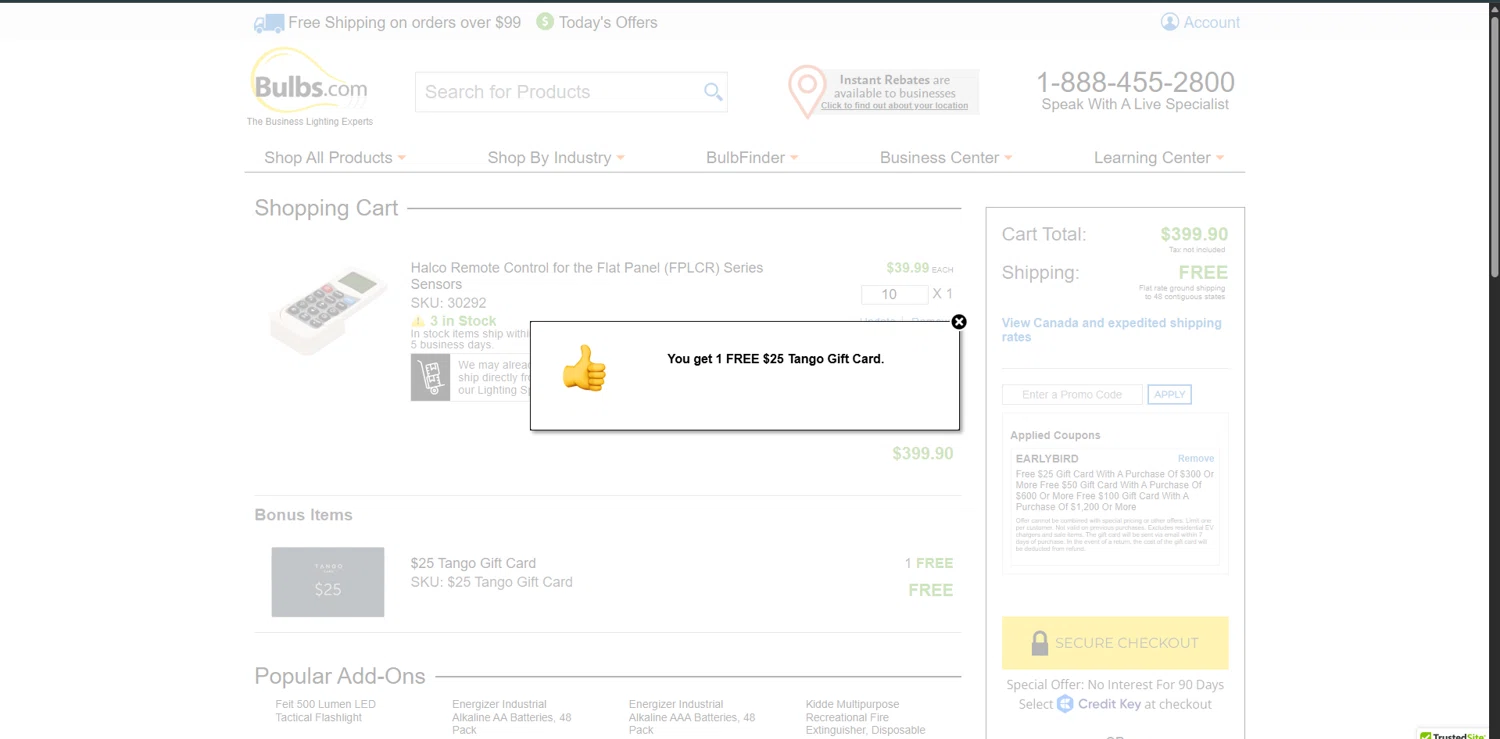Click the stock warning triangle icon

(x=418, y=322)
